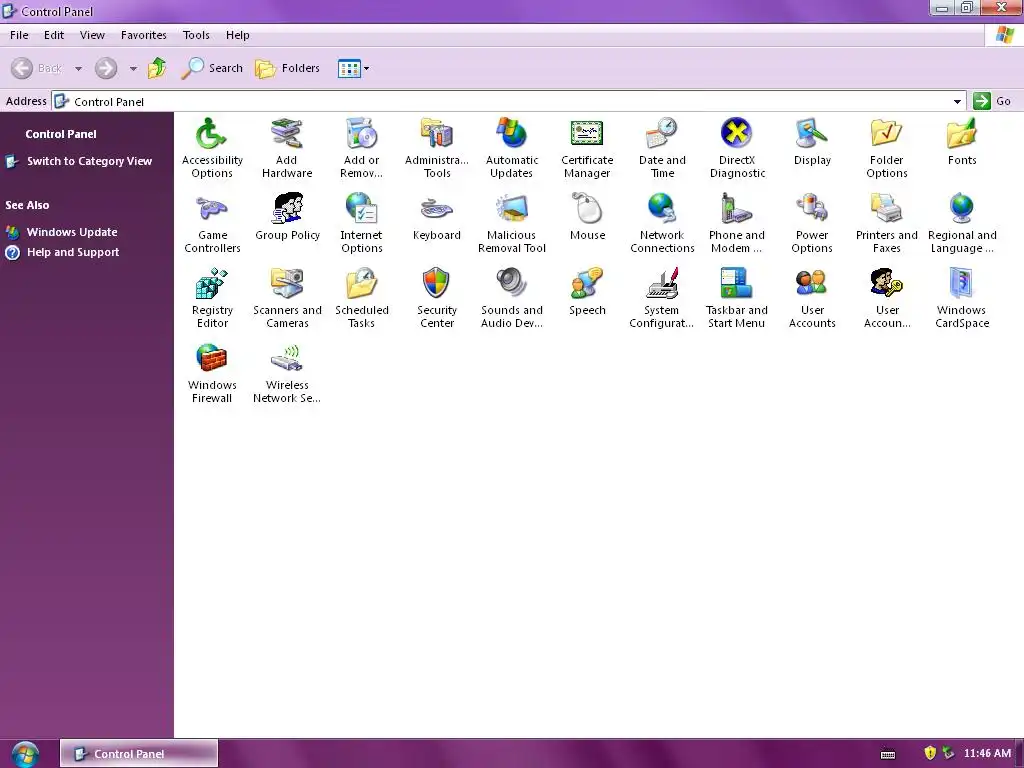Open Keyboard settings icon
The width and height of the screenshot is (1024, 768).
coord(437,217)
